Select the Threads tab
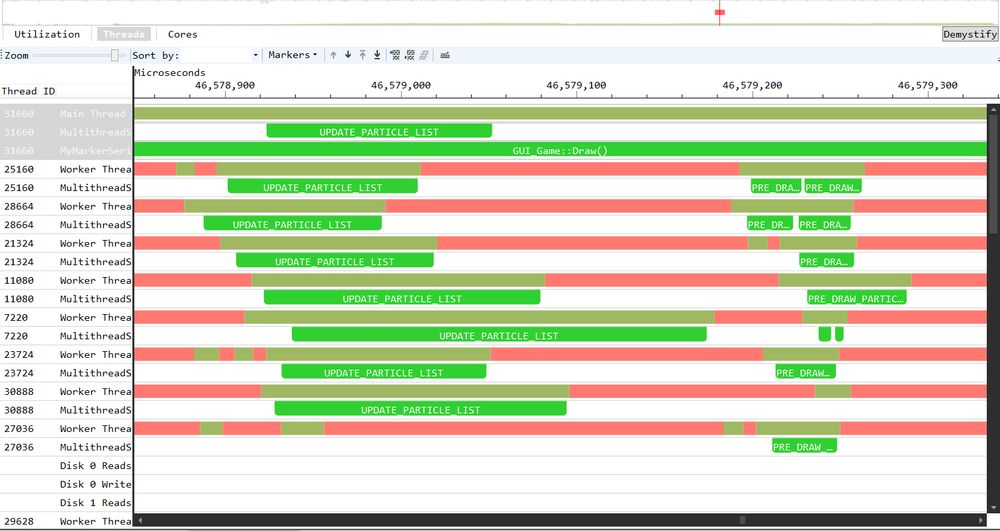This screenshot has height=531, width=1000. coord(124,34)
